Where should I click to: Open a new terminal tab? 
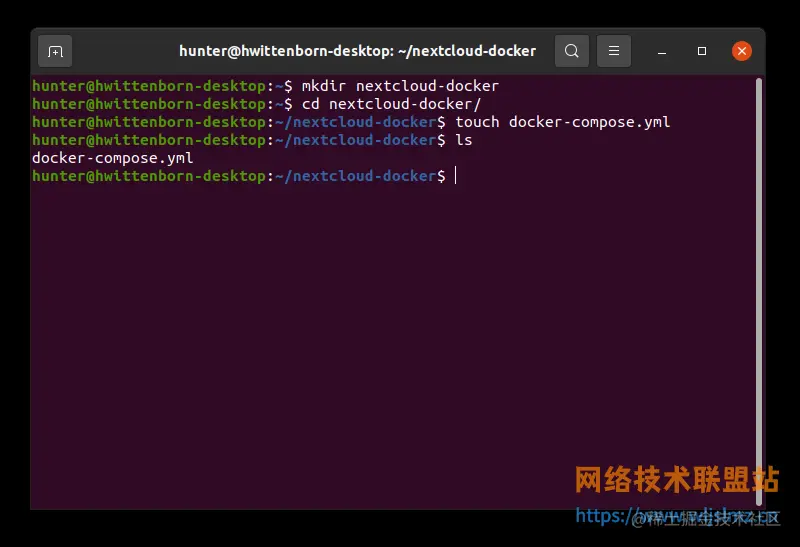coord(55,51)
